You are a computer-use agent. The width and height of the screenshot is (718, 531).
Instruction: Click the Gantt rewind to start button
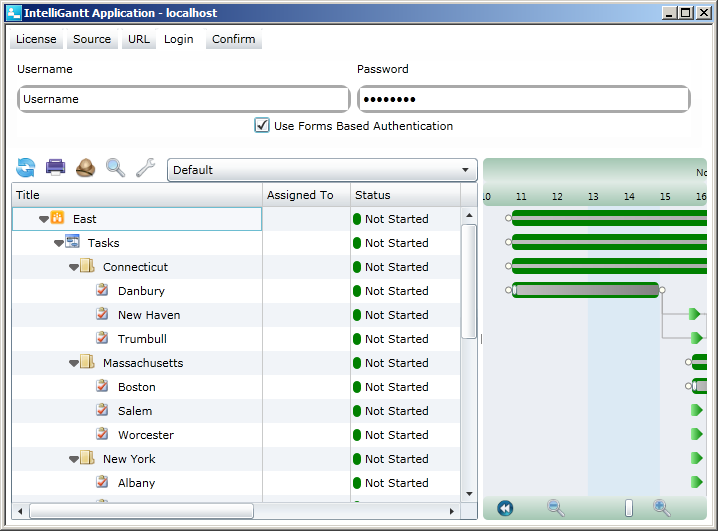[505, 508]
